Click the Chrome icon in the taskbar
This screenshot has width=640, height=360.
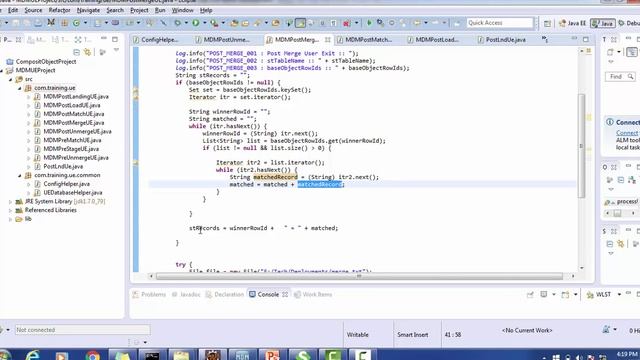[93, 356]
